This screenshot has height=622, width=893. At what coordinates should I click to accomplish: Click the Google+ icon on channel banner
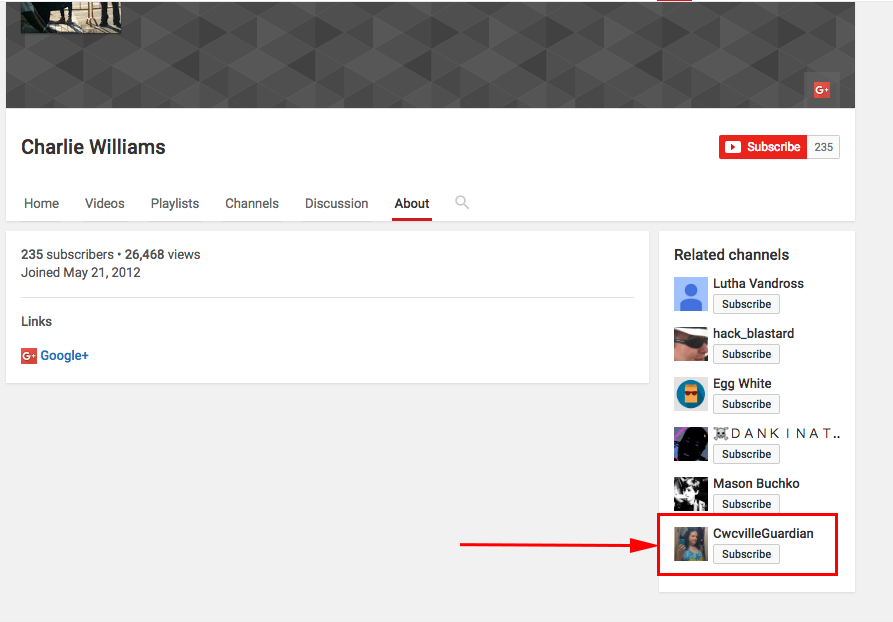pyautogui.click(x=821, y=89)
